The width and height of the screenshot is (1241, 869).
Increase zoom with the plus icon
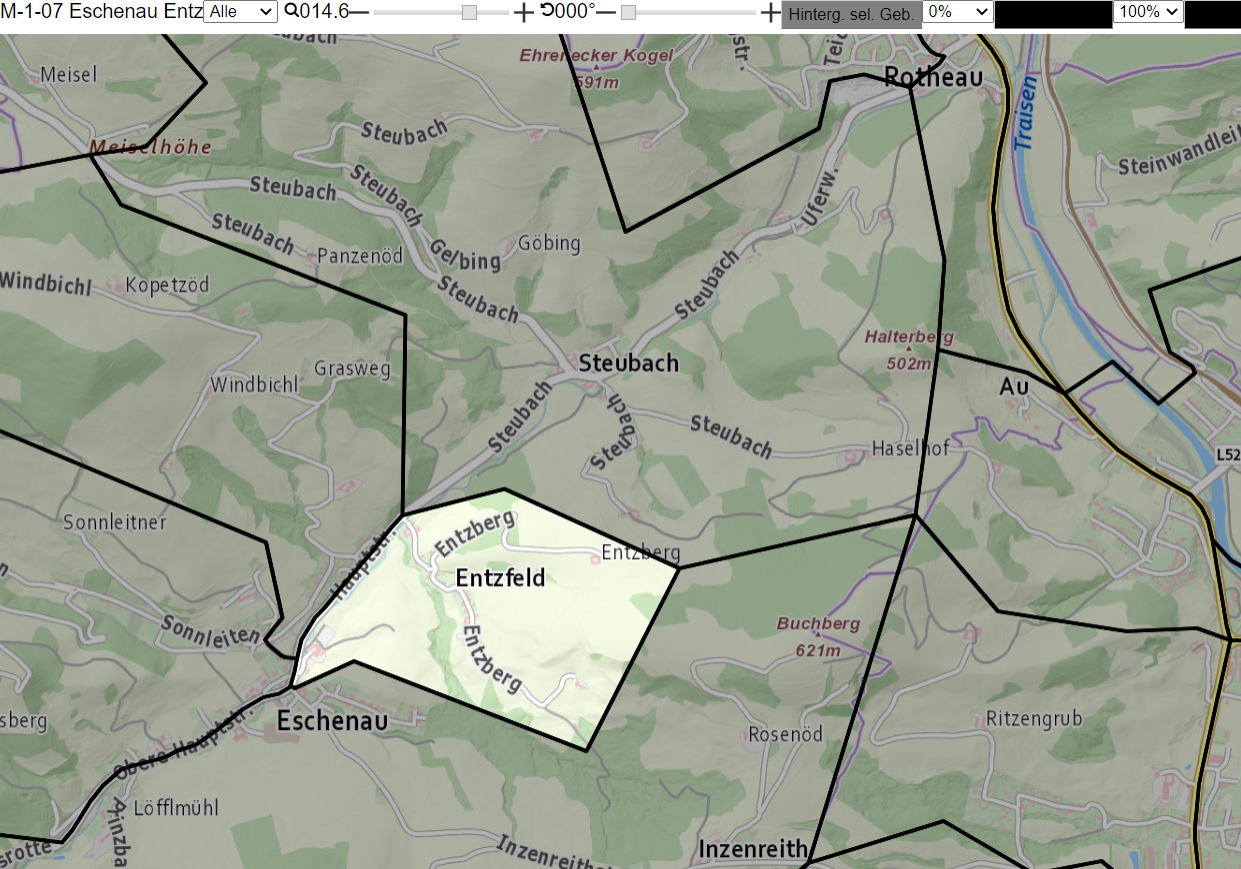[524, 12]
